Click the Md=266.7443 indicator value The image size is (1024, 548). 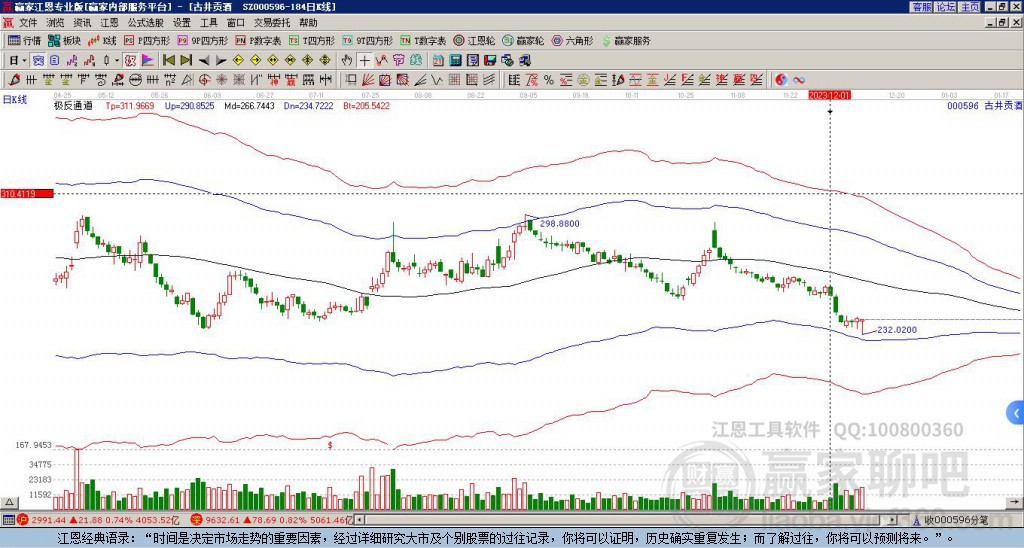[249, 105]
